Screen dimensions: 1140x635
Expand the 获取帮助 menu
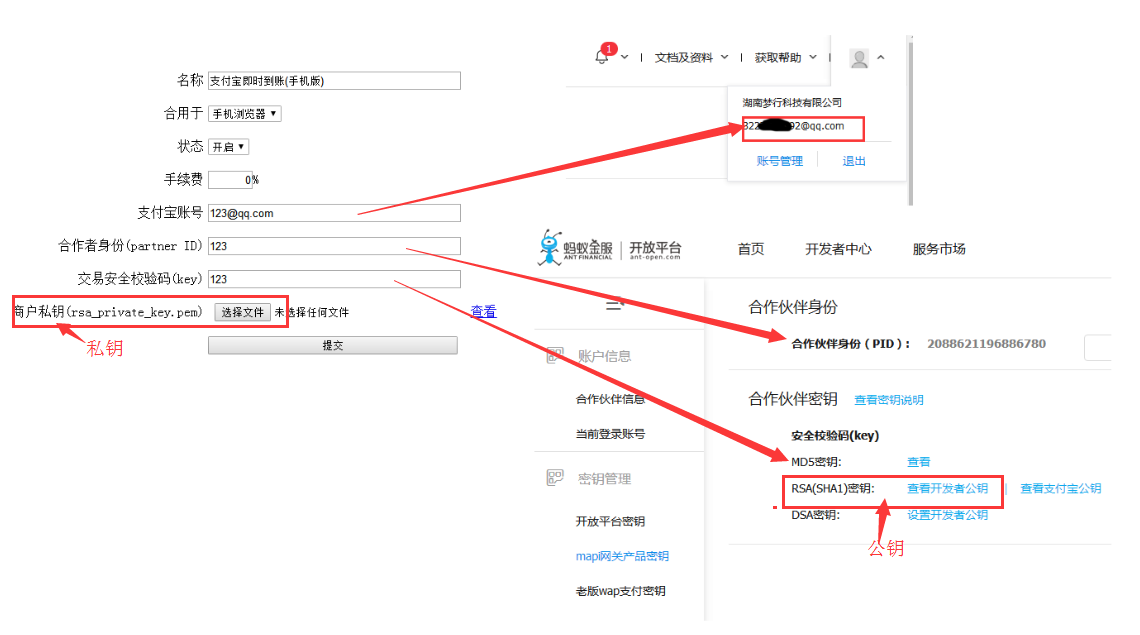coord(785,57)
